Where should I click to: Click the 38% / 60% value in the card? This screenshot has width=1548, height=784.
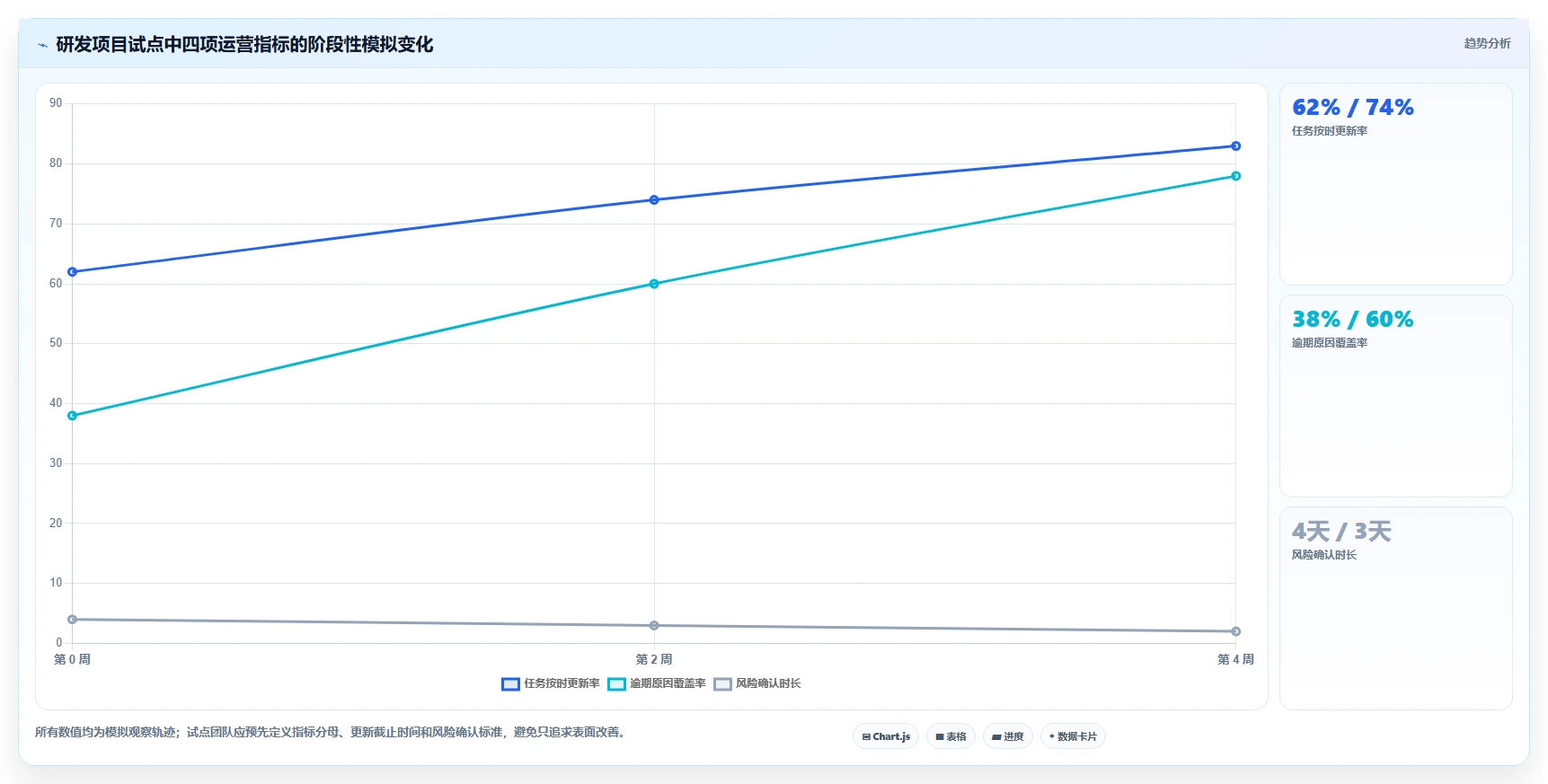[1352, 320]
